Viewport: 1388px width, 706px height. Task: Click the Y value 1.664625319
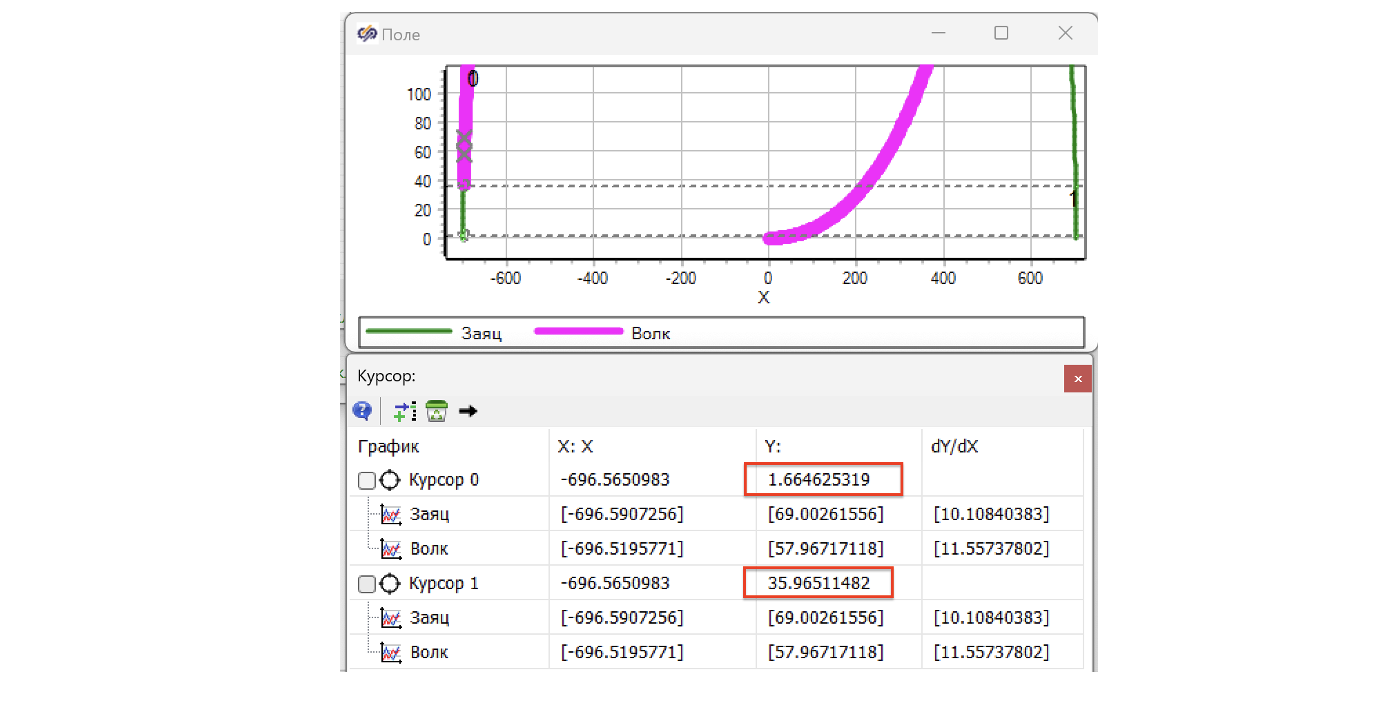[819, 480]
